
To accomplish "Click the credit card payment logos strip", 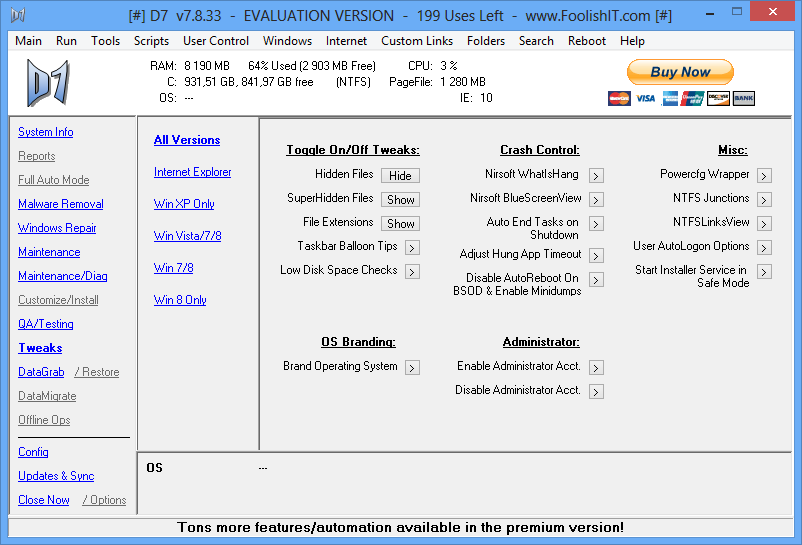I will (681, 98).
